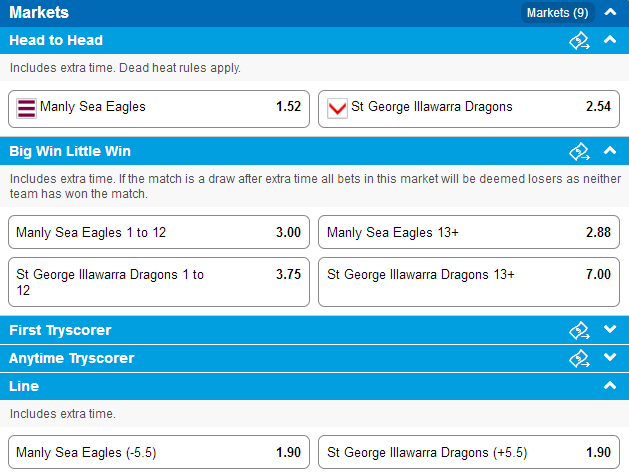
Task: Pick Manly Sea Eagles 1 to 12 odds
Action: click(x=159, y=232)
